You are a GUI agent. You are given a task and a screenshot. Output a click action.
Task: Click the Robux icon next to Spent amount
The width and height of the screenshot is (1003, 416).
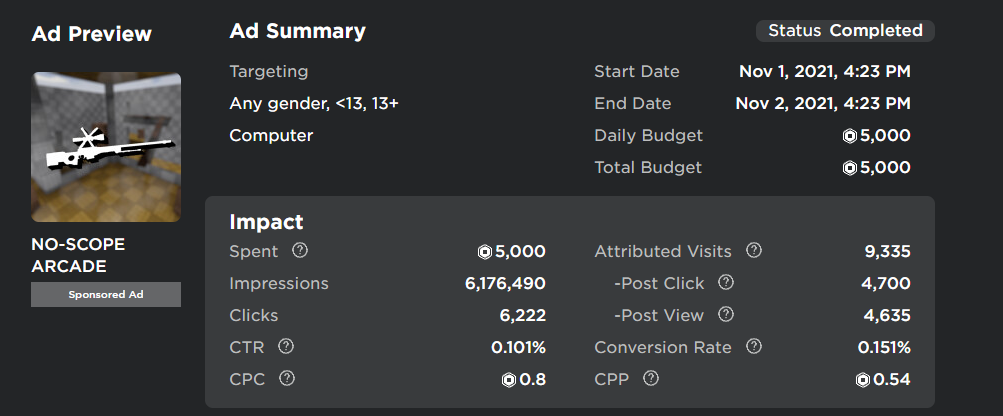tap(485, 252)
